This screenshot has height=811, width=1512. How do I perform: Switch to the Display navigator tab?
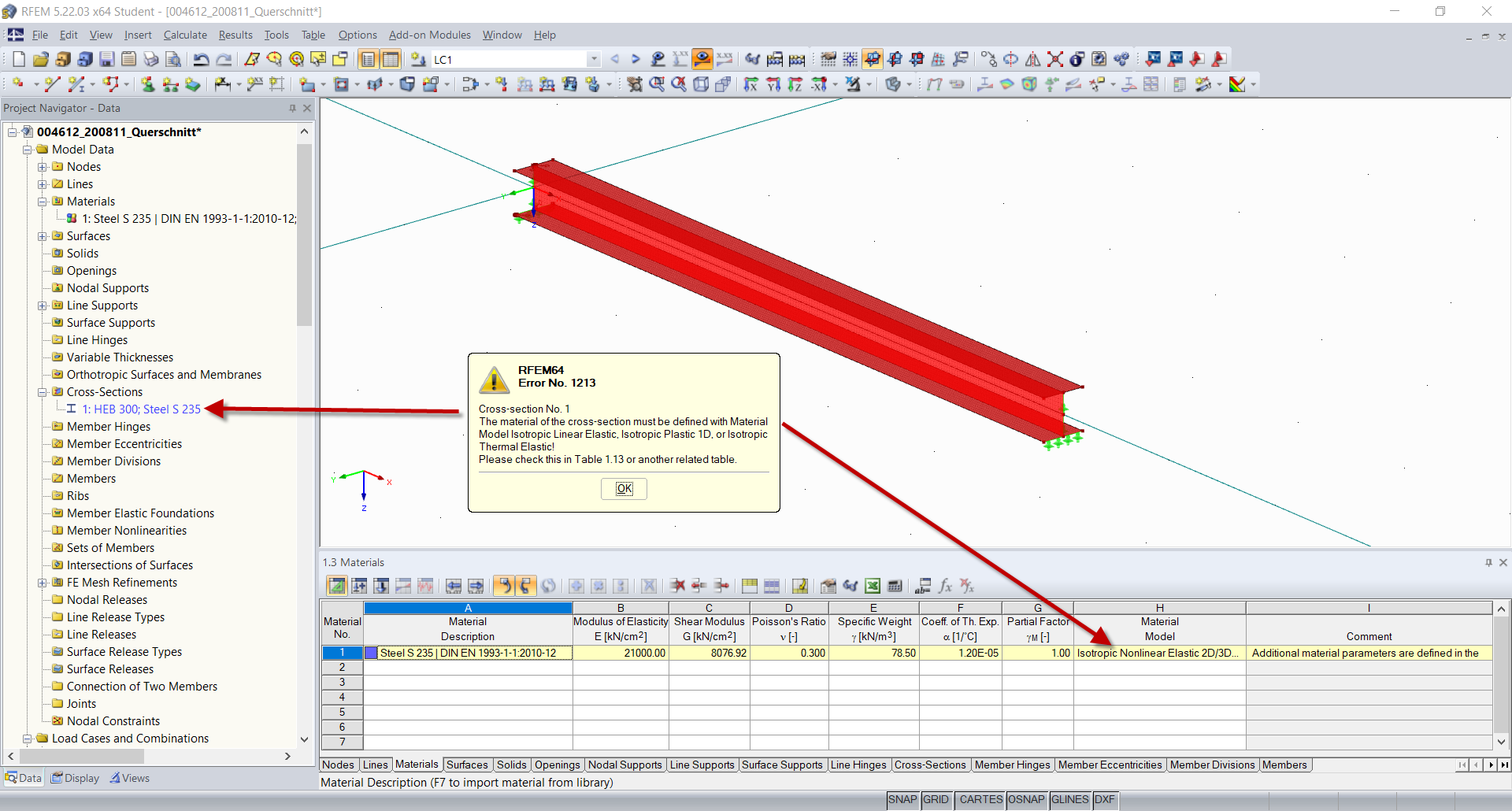click(x=76, y=778)
